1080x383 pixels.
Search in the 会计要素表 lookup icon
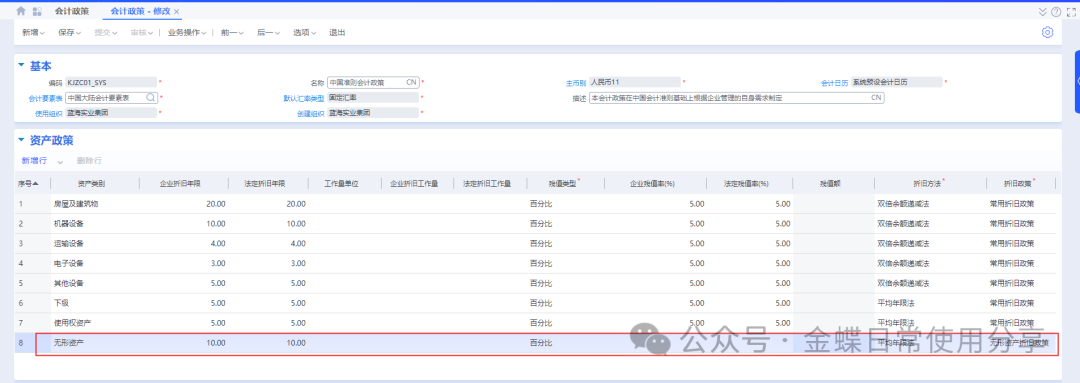pos(151,98)
